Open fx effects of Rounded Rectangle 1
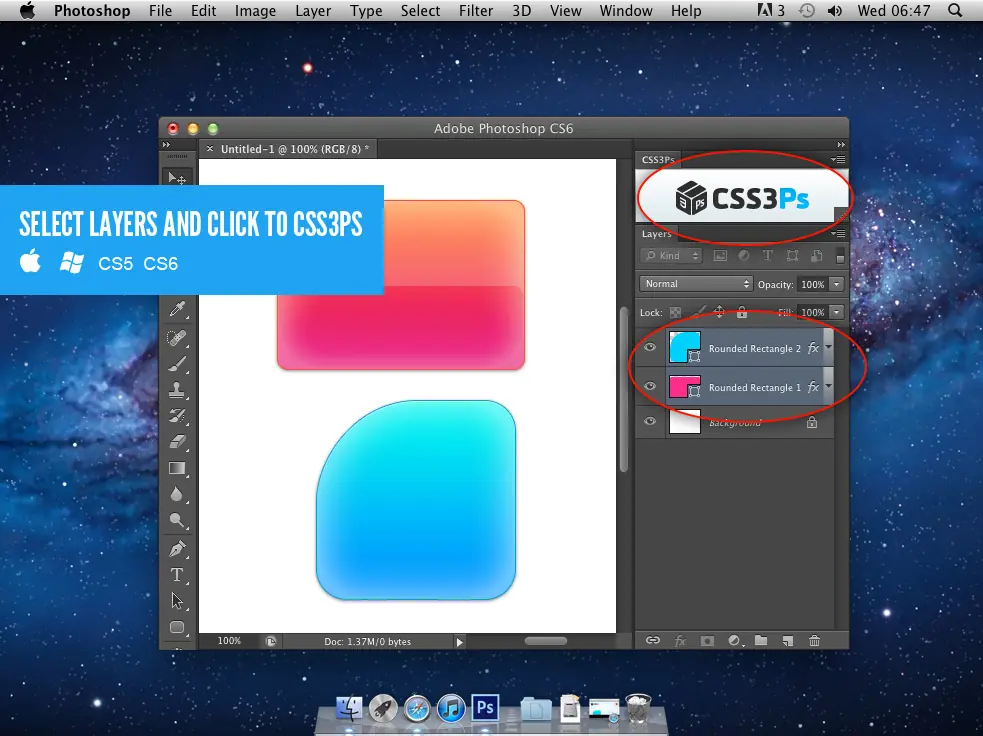 click(813, 387)
